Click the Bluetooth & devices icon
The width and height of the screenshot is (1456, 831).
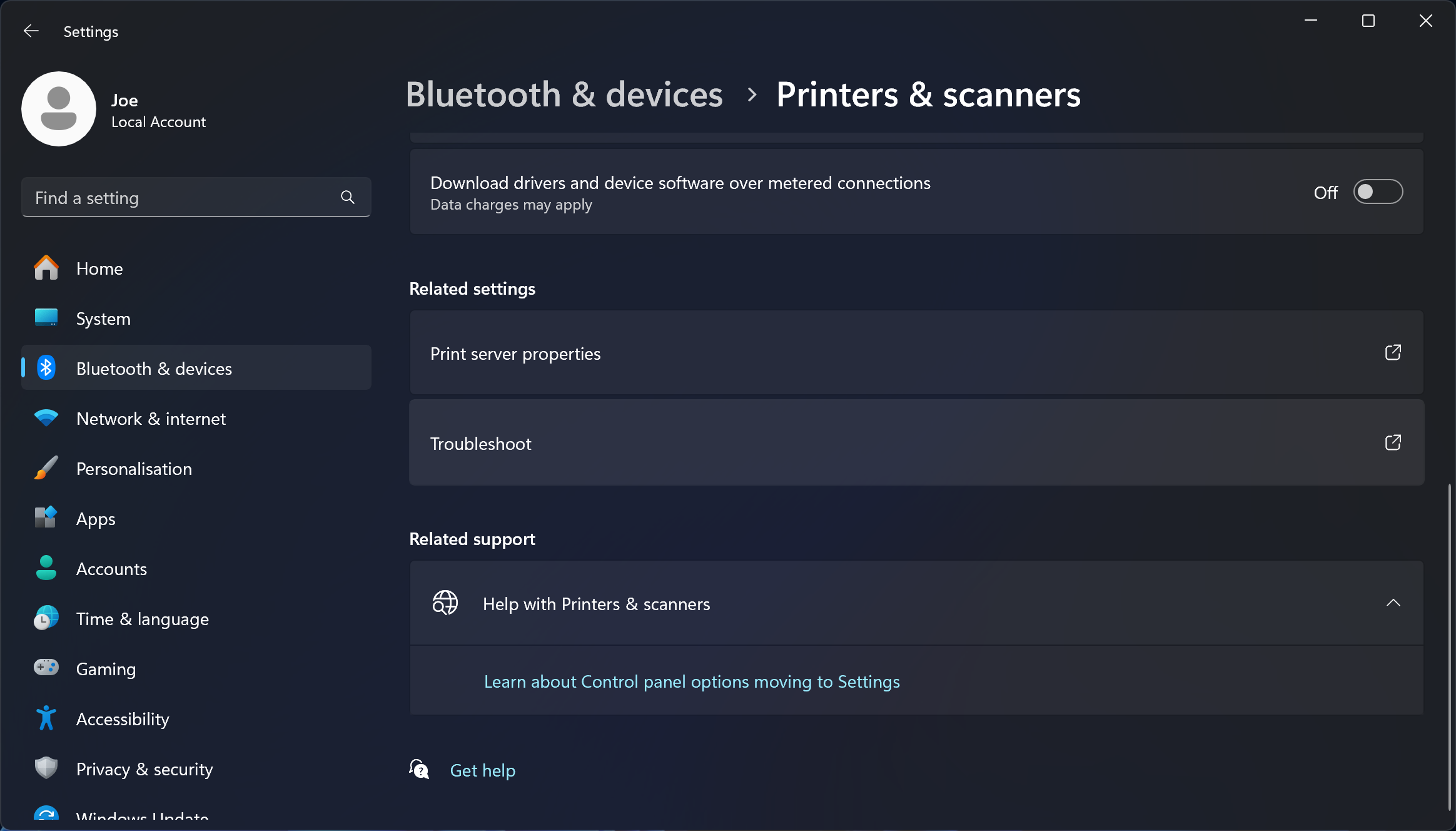point(46,368)
